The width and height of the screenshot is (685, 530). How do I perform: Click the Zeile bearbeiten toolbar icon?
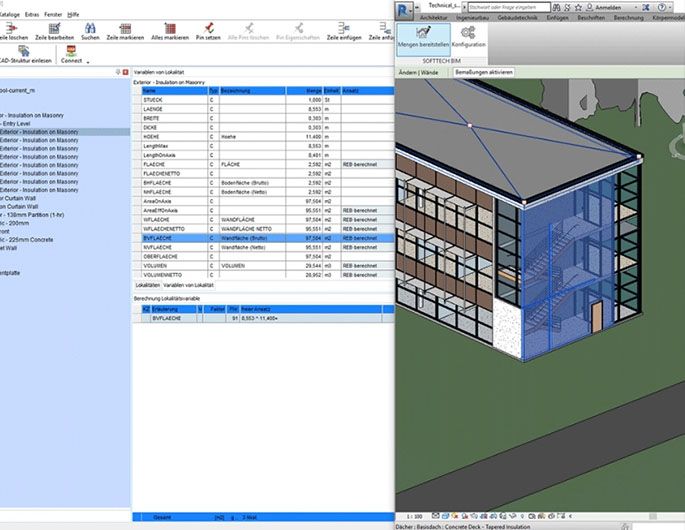(54, 27)
